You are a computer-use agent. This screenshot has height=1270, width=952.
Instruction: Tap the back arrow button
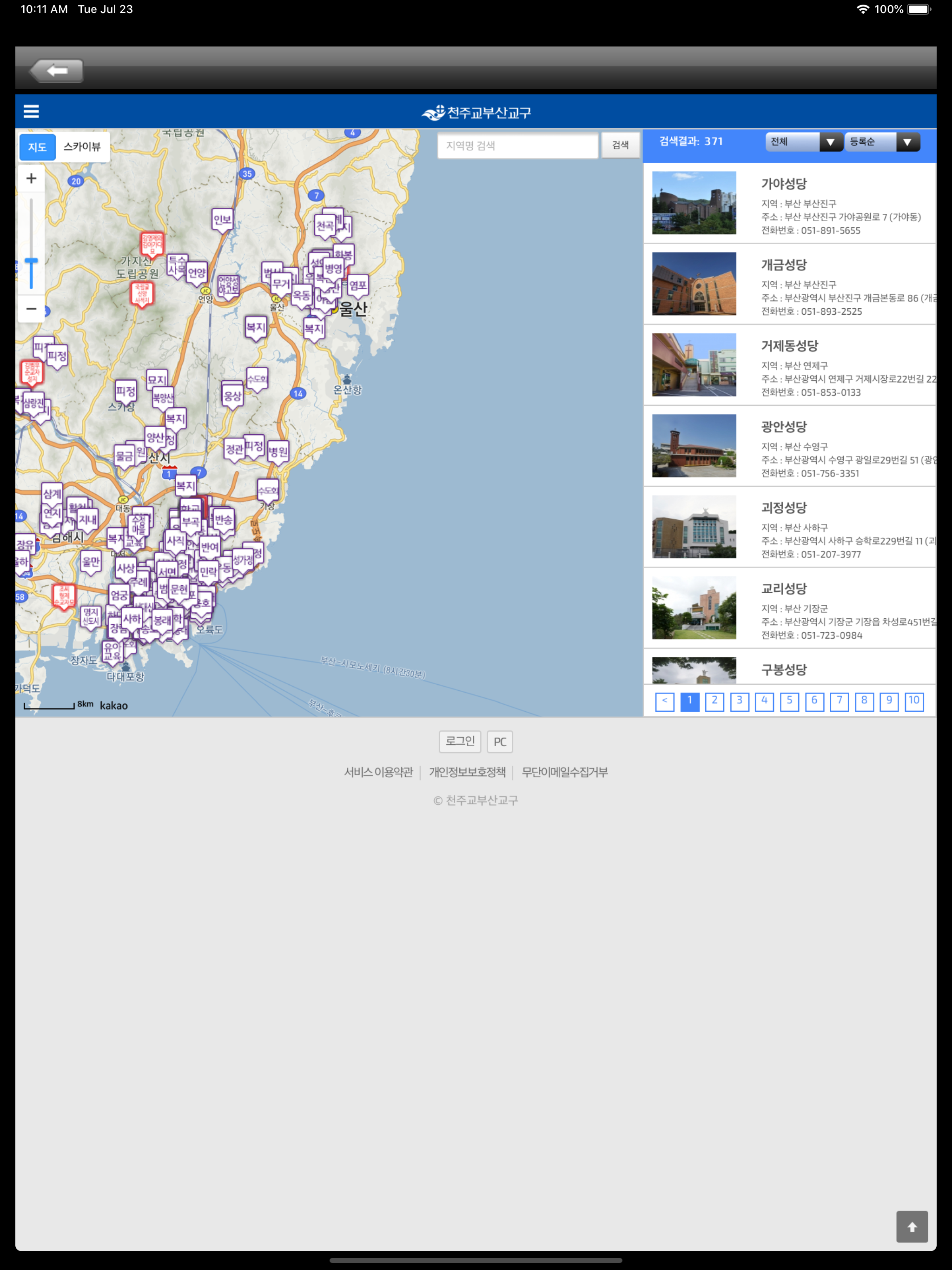(x=57, y=71)
